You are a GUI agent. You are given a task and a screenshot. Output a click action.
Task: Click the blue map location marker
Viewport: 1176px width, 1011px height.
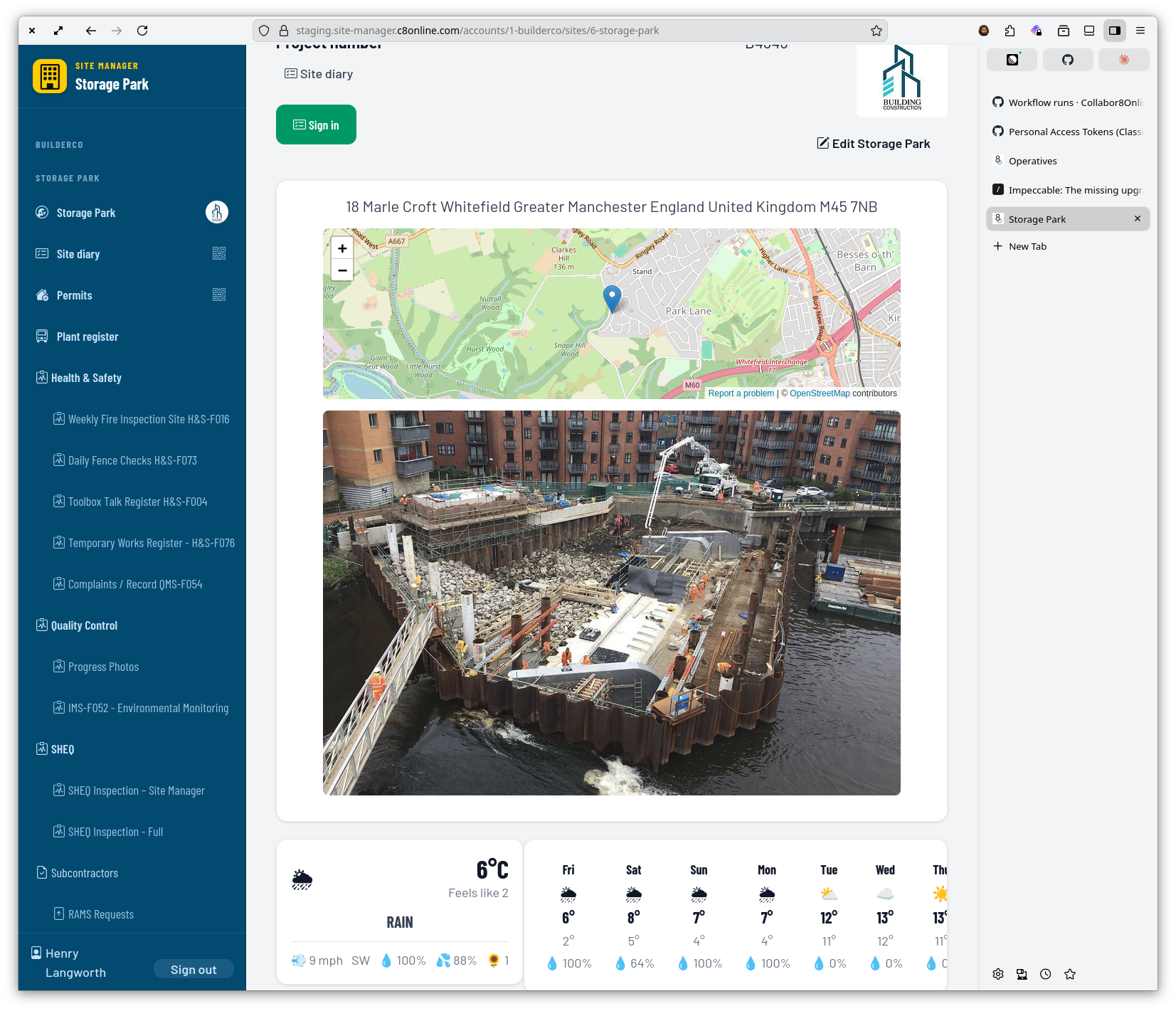612,298
